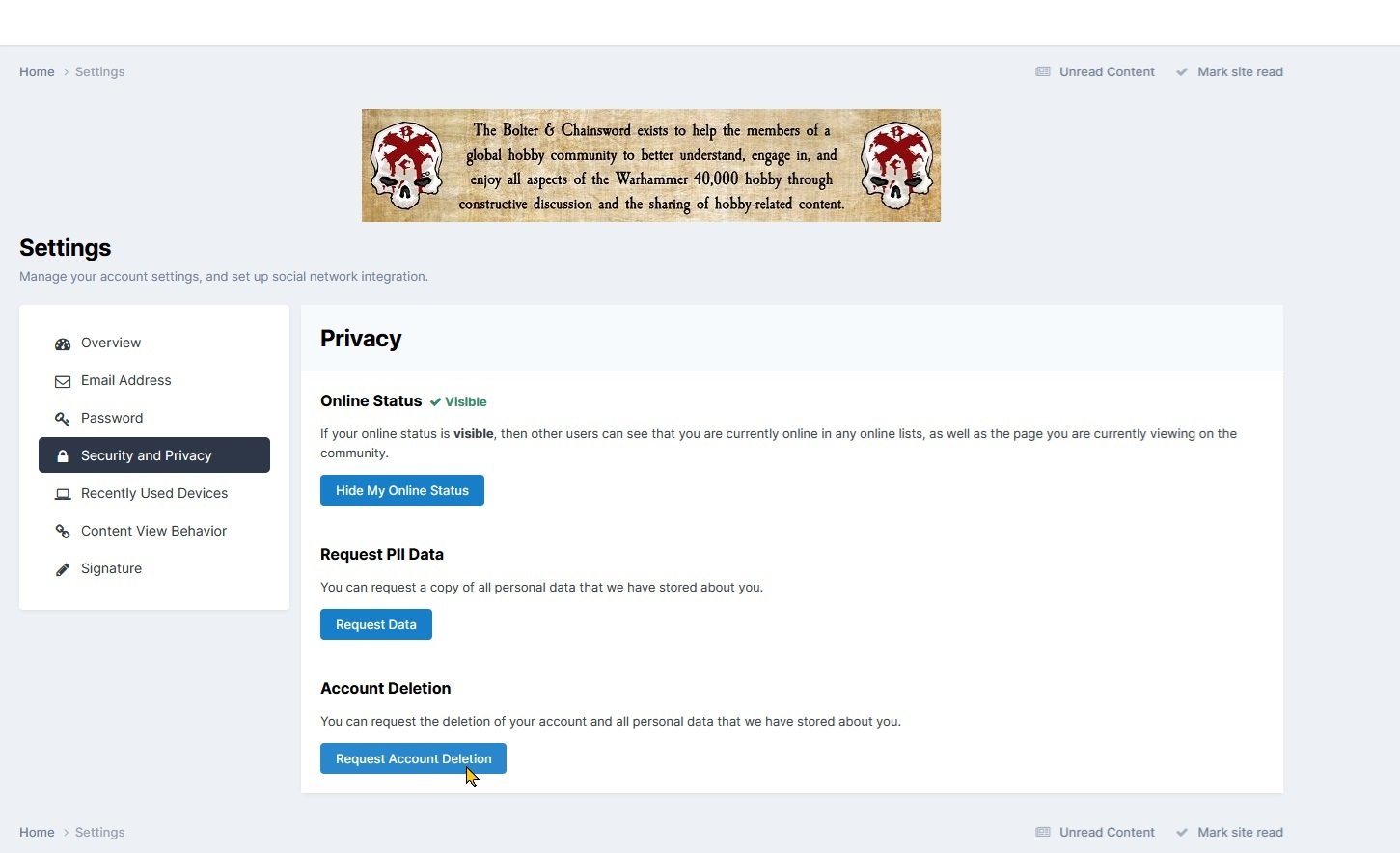Viewport: 1400px width, 853px height.
Task: Click the top Mark site read checkmark
Action: click(x=1182, y=72)
